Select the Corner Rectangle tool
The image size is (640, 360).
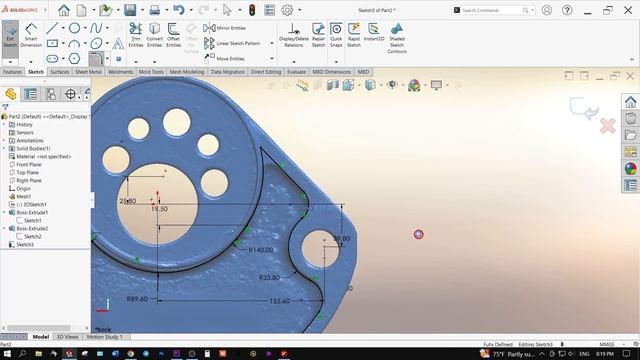(52, 43)
